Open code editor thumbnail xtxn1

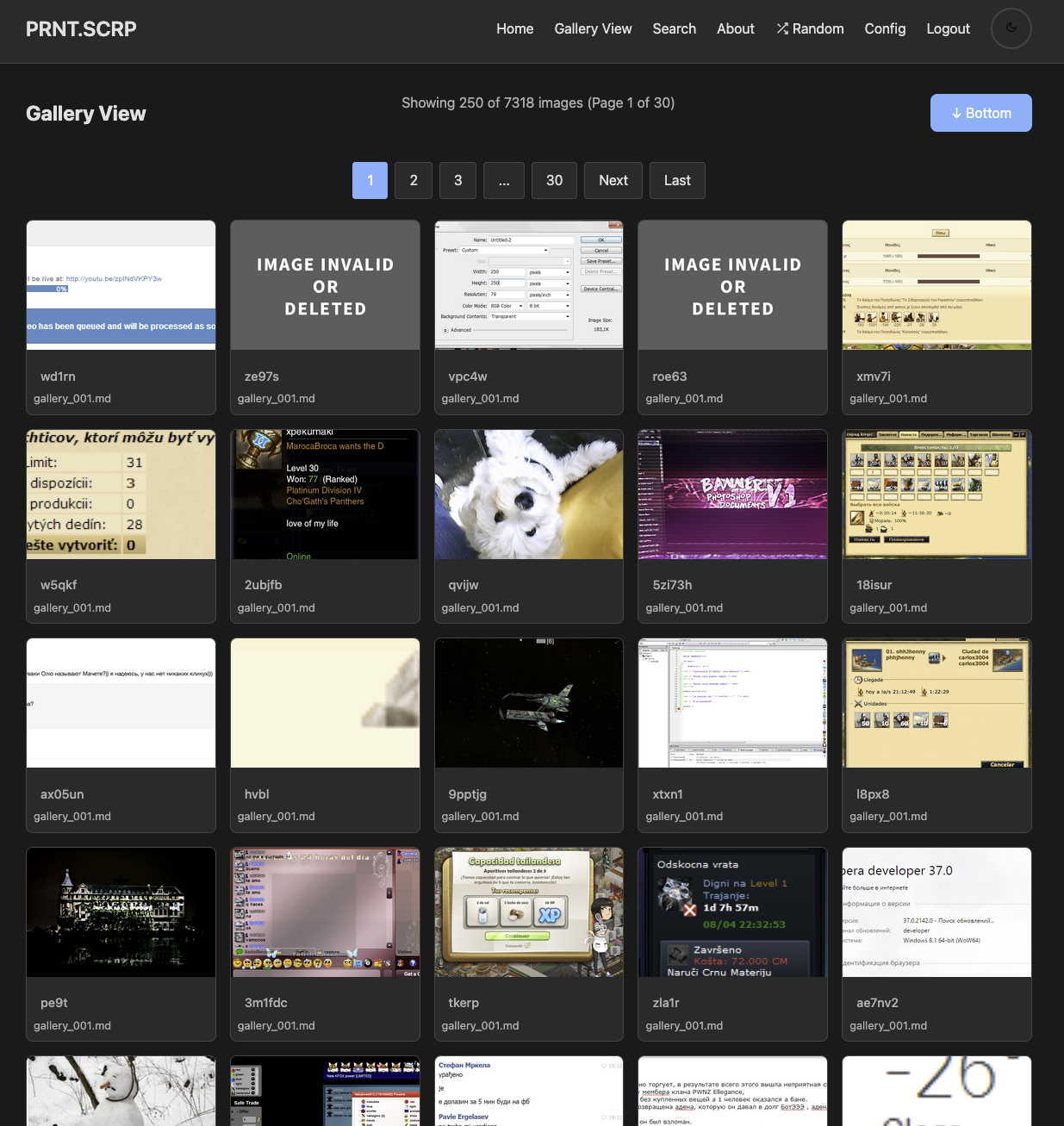point(732,703)
